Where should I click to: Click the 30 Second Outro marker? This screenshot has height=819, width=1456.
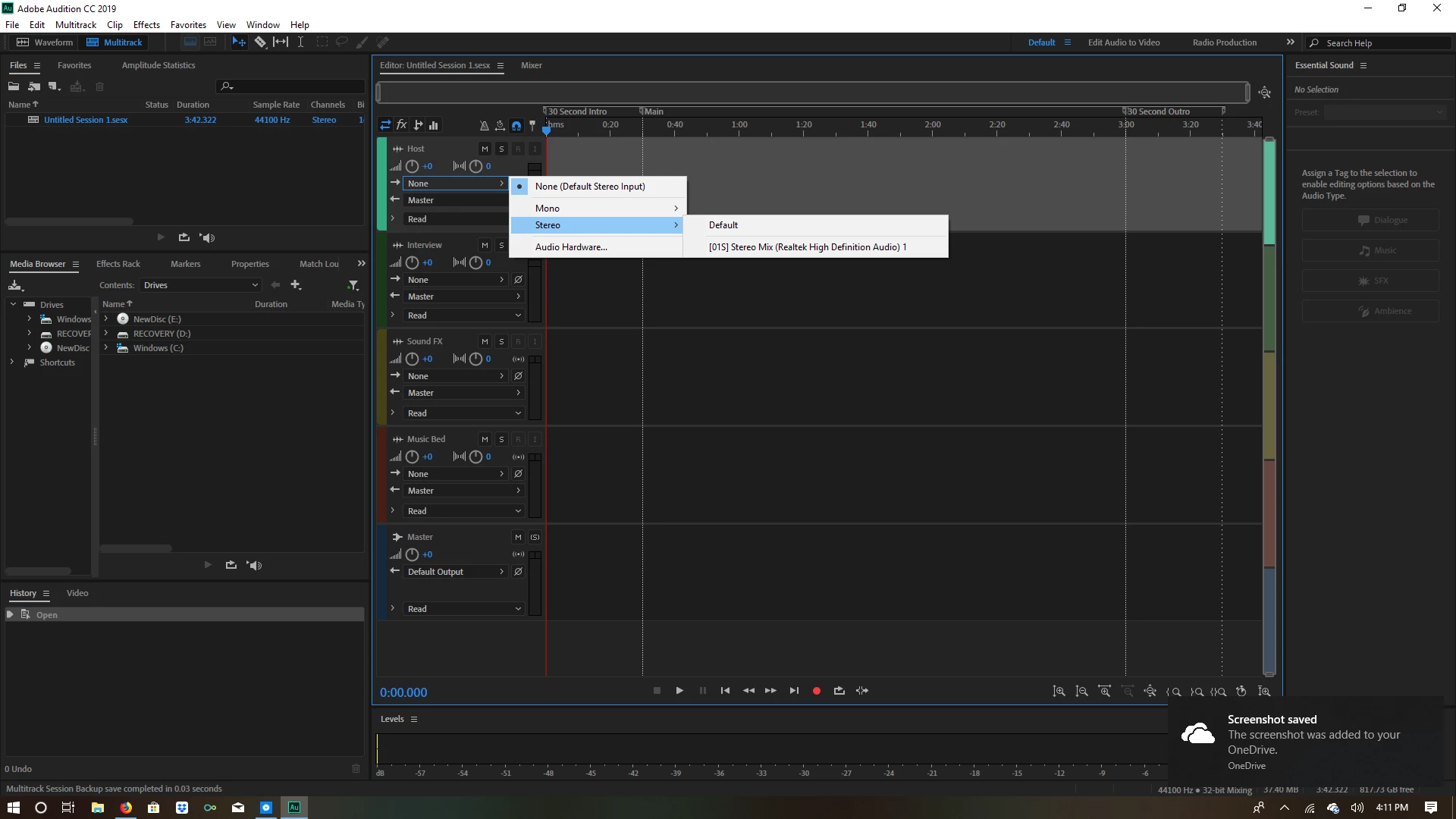click(x=1158, y=111)
